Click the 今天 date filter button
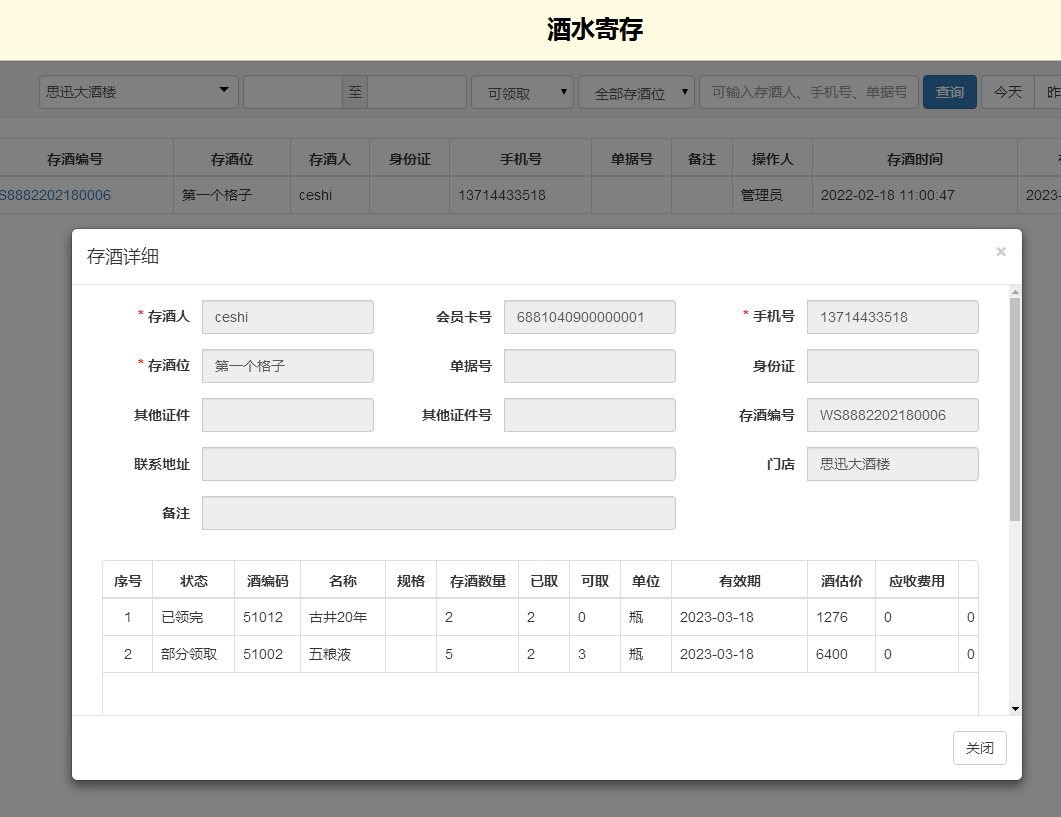 (1007, 92)
